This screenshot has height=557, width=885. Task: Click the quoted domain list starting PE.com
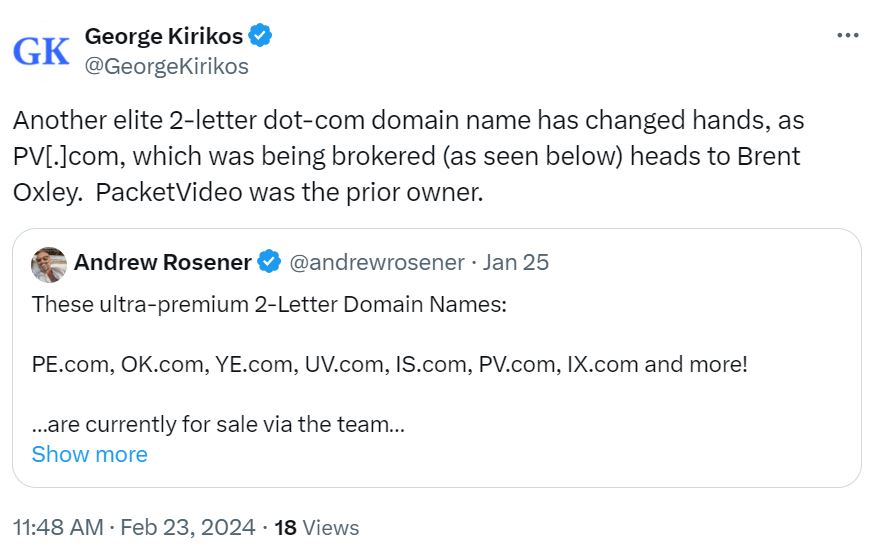(x=390, y=364)
